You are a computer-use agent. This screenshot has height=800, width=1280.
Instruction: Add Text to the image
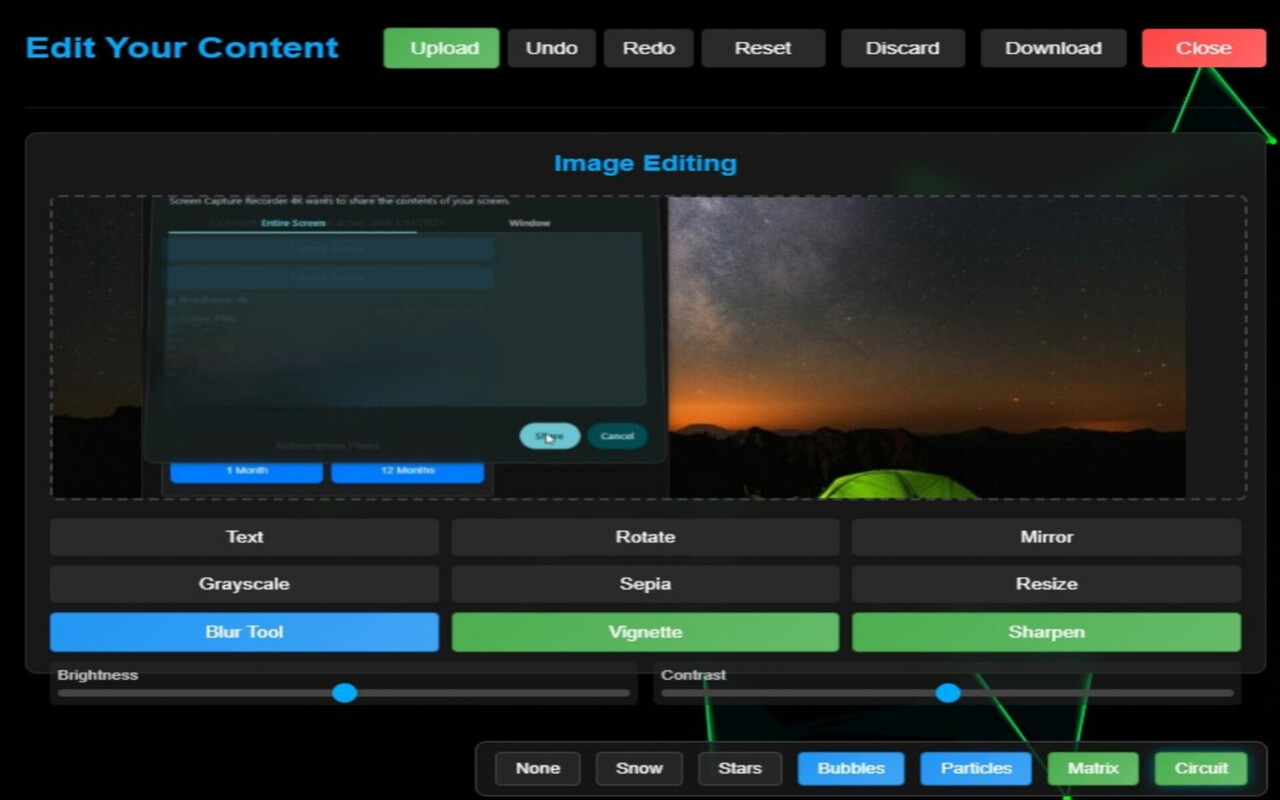244,537
